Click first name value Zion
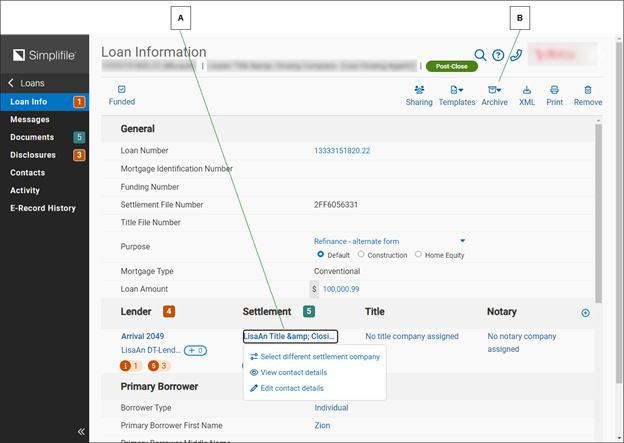This screenshot has width=624, height=443. 322,425
